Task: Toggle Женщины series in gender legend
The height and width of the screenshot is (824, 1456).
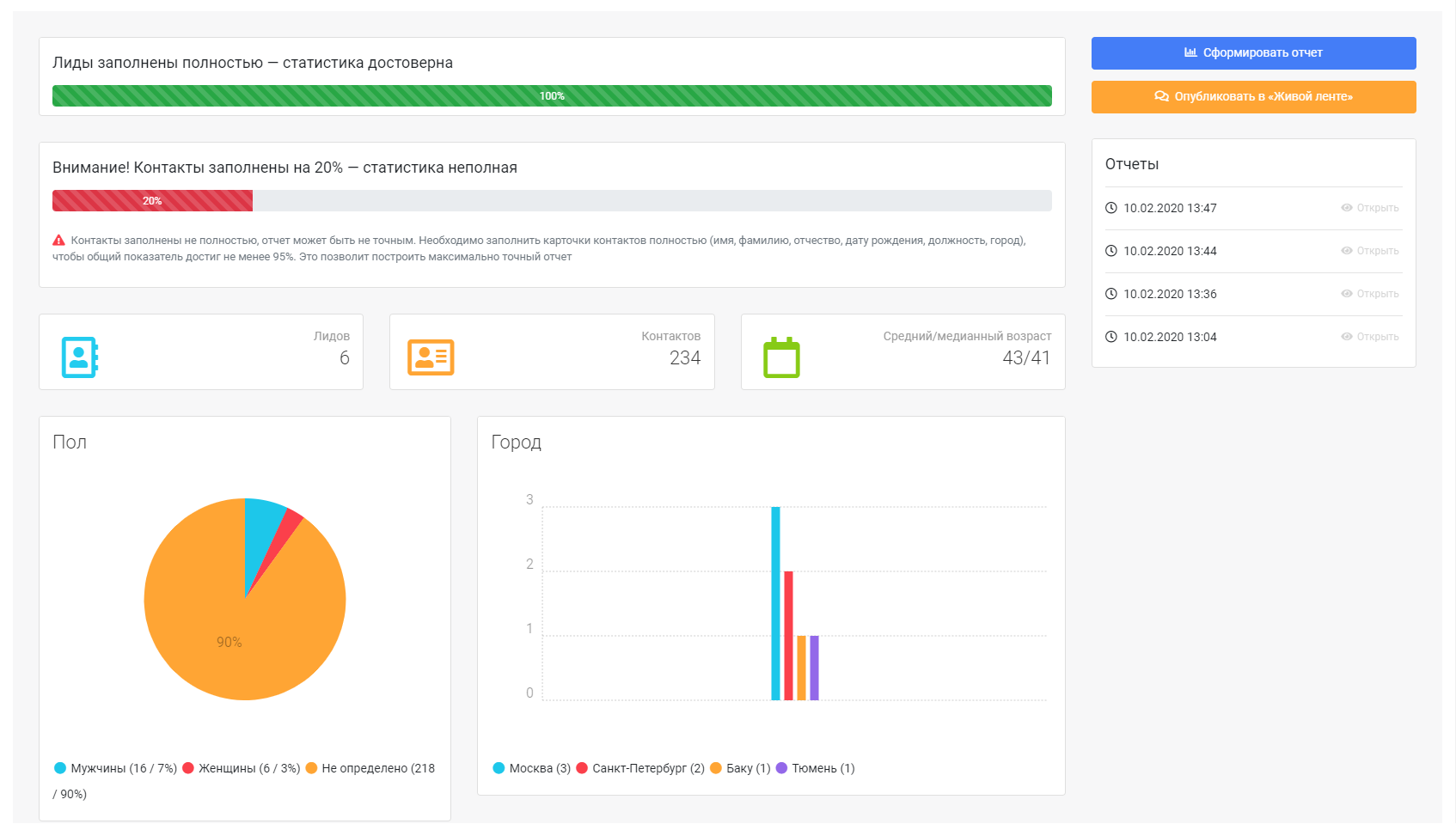Action: tap(242, 768)
